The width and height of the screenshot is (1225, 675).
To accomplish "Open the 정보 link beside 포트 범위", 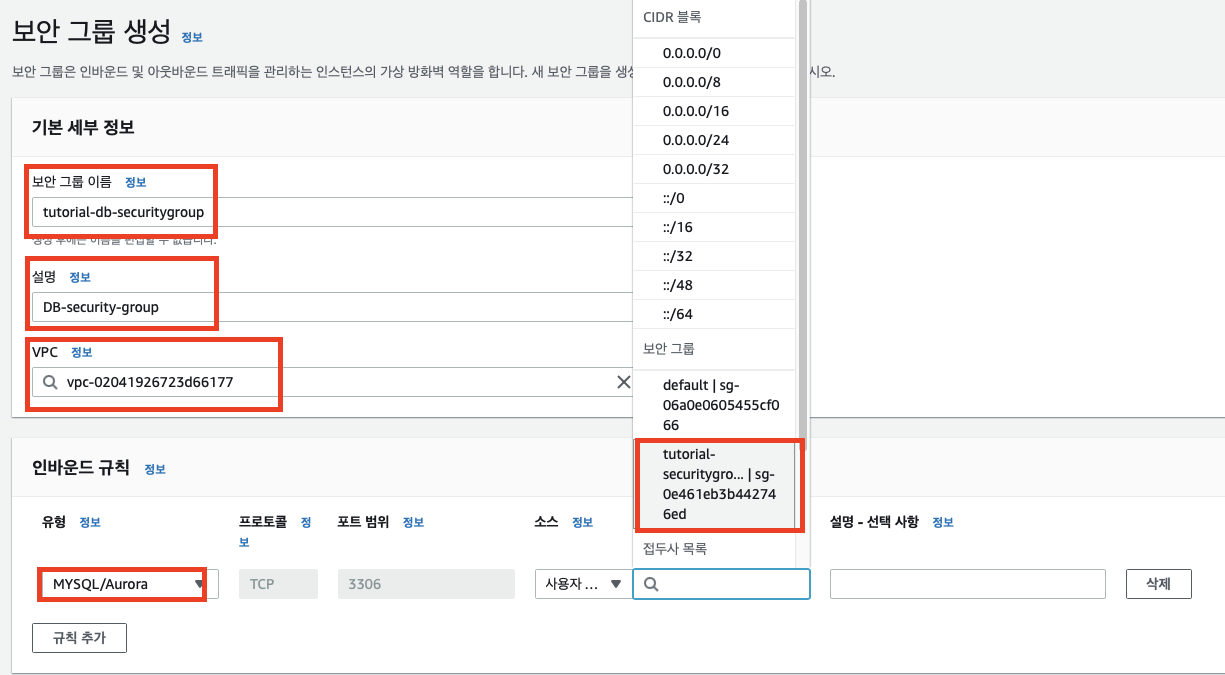I will 414,522.
